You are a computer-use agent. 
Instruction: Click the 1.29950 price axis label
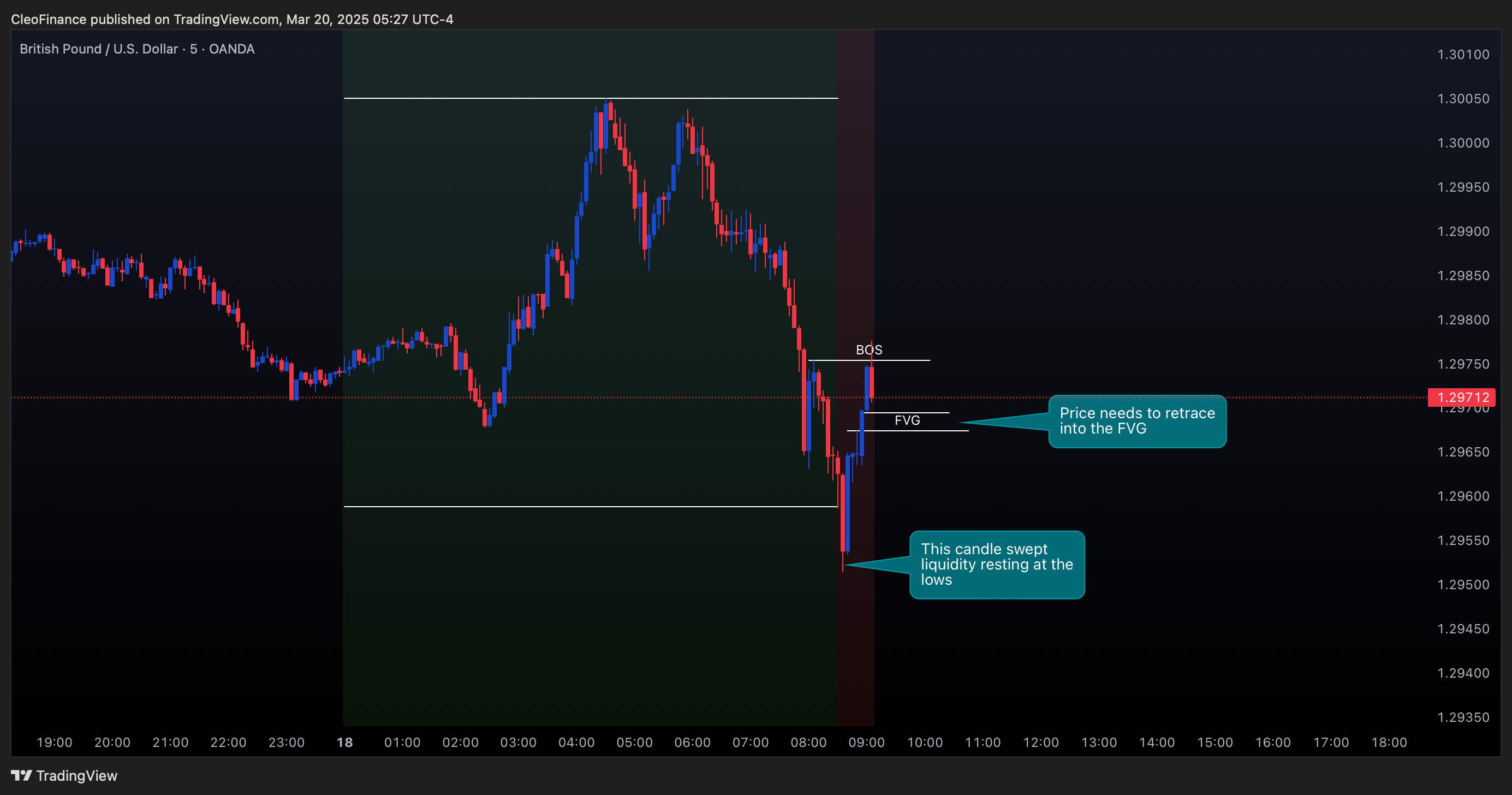[x=1463, y=187]
